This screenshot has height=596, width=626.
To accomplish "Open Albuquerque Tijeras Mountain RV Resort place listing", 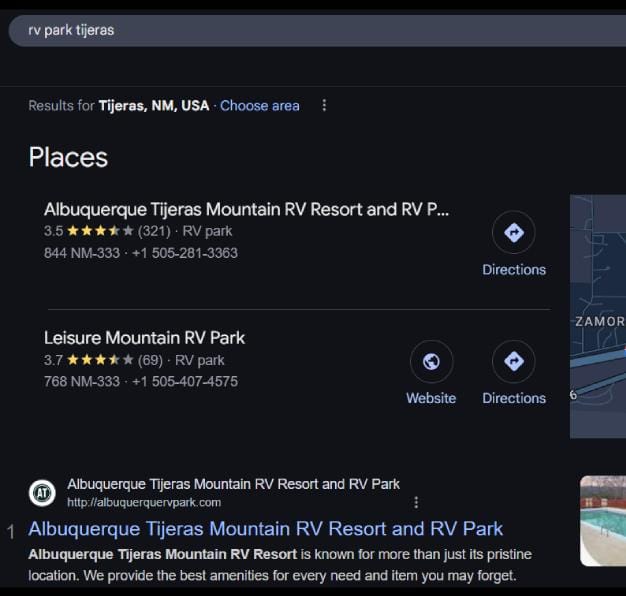I will [246, 210].
